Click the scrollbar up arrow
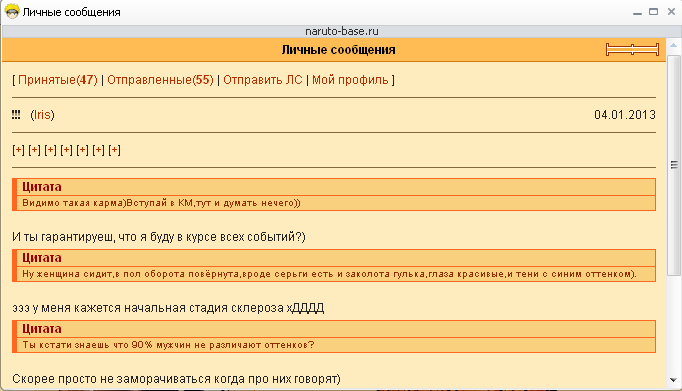This screenshot has width=682, height=391. pyautogui.click(x=673, y=45)
